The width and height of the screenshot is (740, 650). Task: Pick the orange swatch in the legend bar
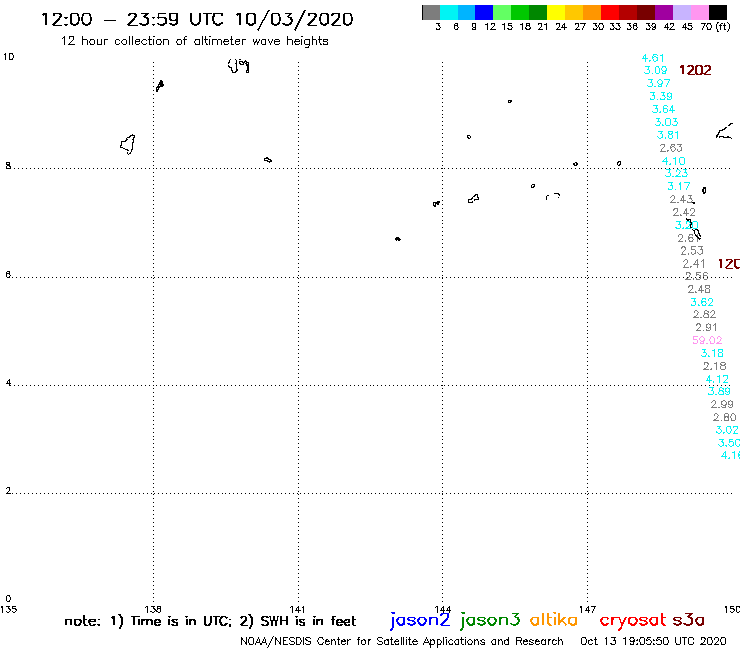(592, 12)
